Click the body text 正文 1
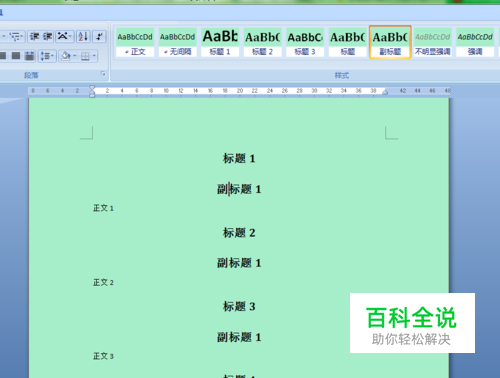500x378 pixels. [x=103, y=208]
